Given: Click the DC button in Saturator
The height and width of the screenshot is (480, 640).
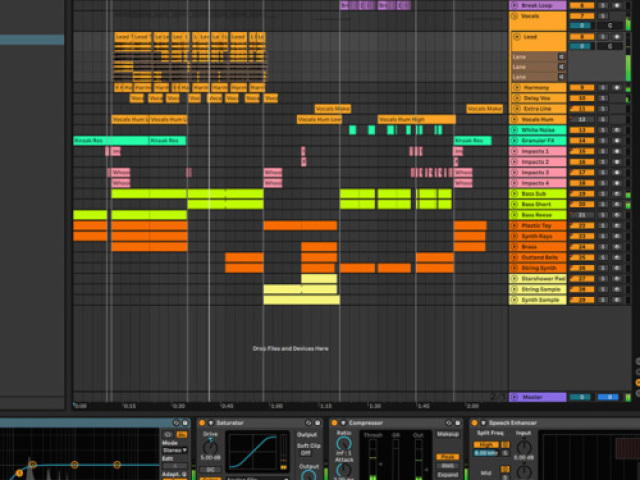Looking at the screenshot, I should (x=211, y=470).
